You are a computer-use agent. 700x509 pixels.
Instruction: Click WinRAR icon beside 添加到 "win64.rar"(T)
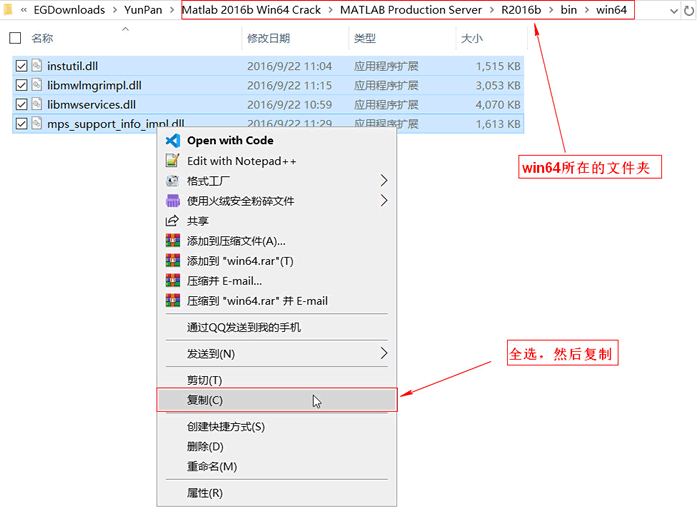click(x=173, y=261)
